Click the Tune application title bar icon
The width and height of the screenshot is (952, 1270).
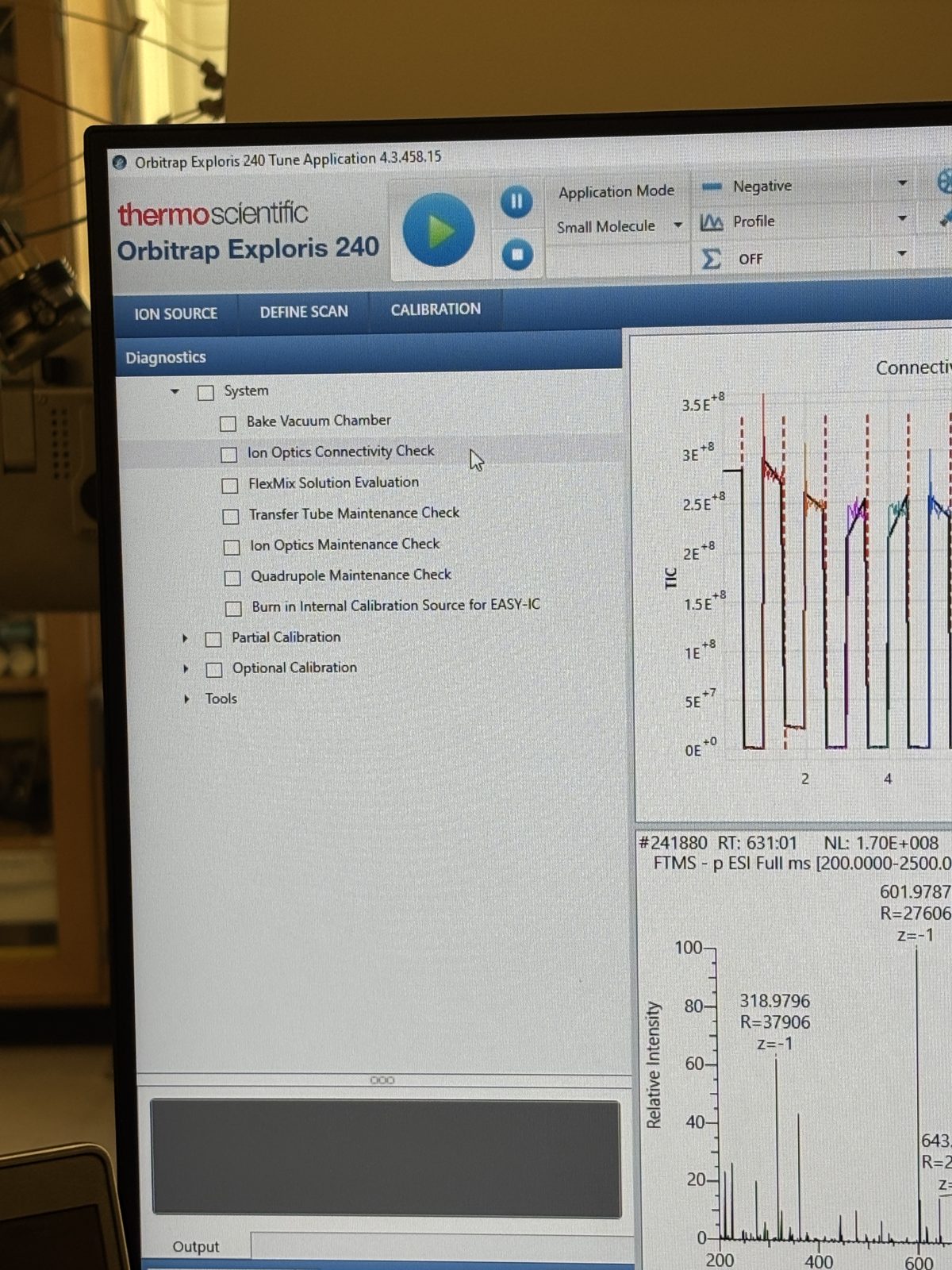click(121, 163)
